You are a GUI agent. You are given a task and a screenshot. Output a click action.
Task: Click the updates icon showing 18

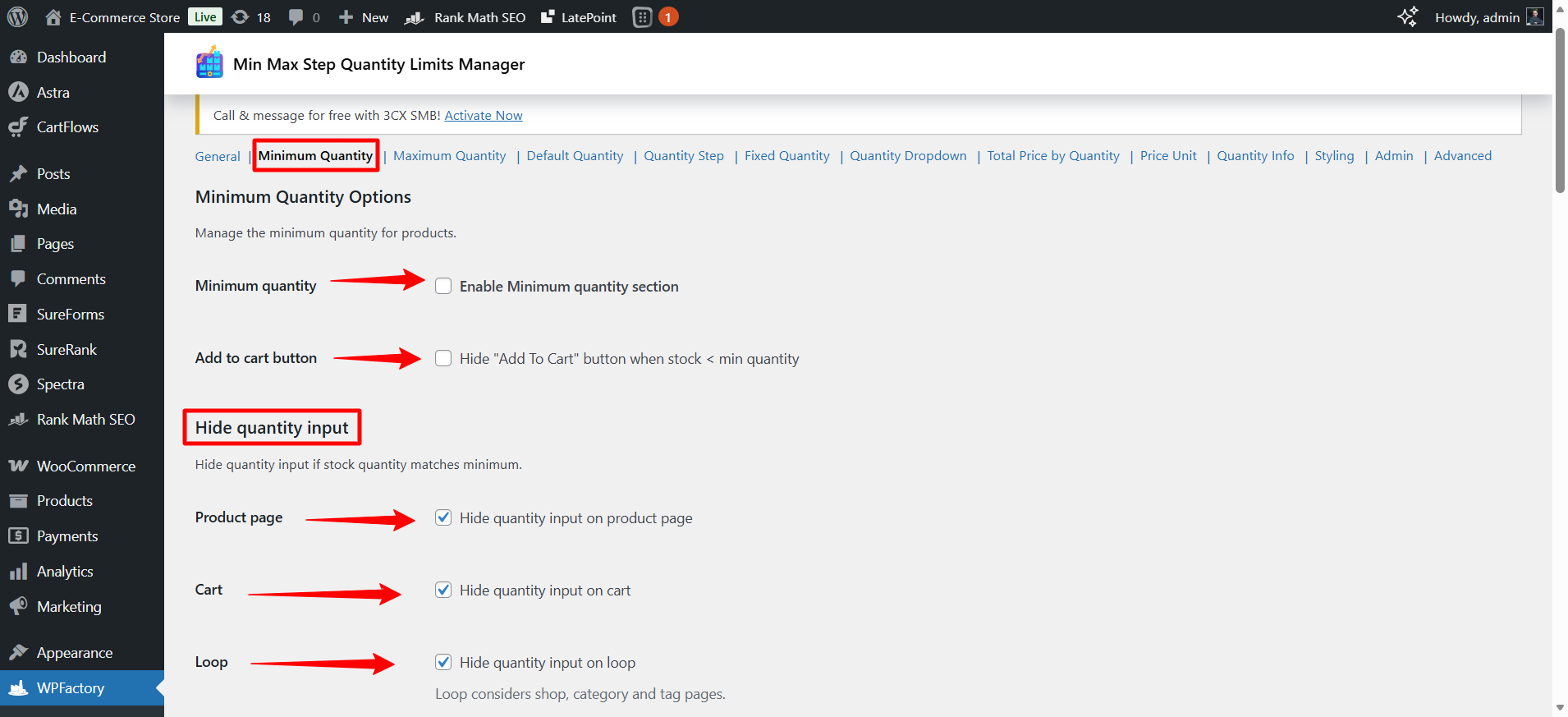[x=240, y=16]
